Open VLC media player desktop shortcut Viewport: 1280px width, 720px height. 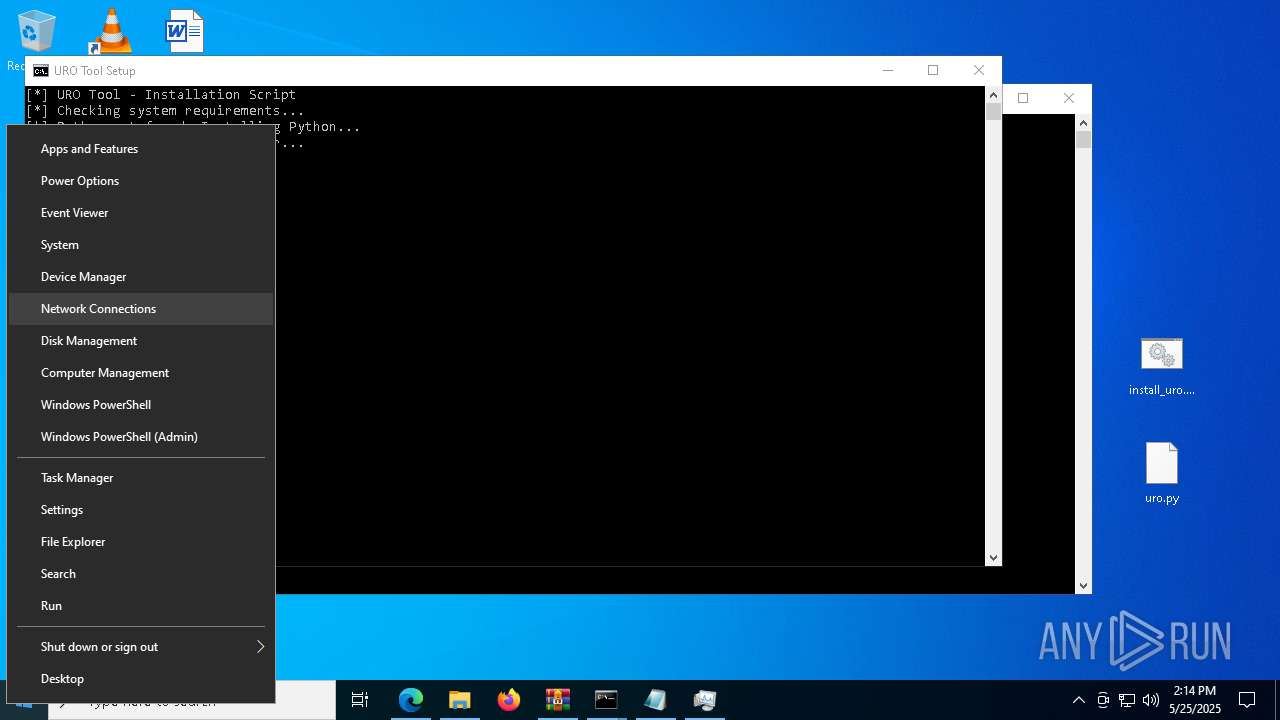point(111,30)
